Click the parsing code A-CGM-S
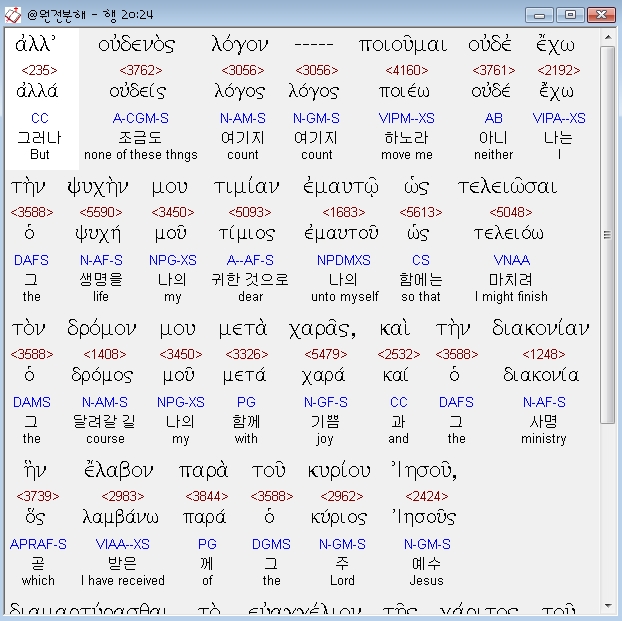This screenshot has width=622, height=621. (x=140, y=118)
